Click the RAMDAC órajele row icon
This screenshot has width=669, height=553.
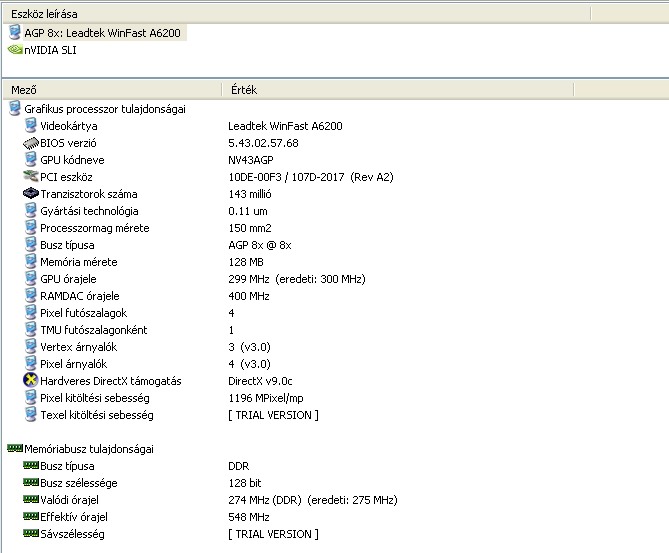click(31, 296)
